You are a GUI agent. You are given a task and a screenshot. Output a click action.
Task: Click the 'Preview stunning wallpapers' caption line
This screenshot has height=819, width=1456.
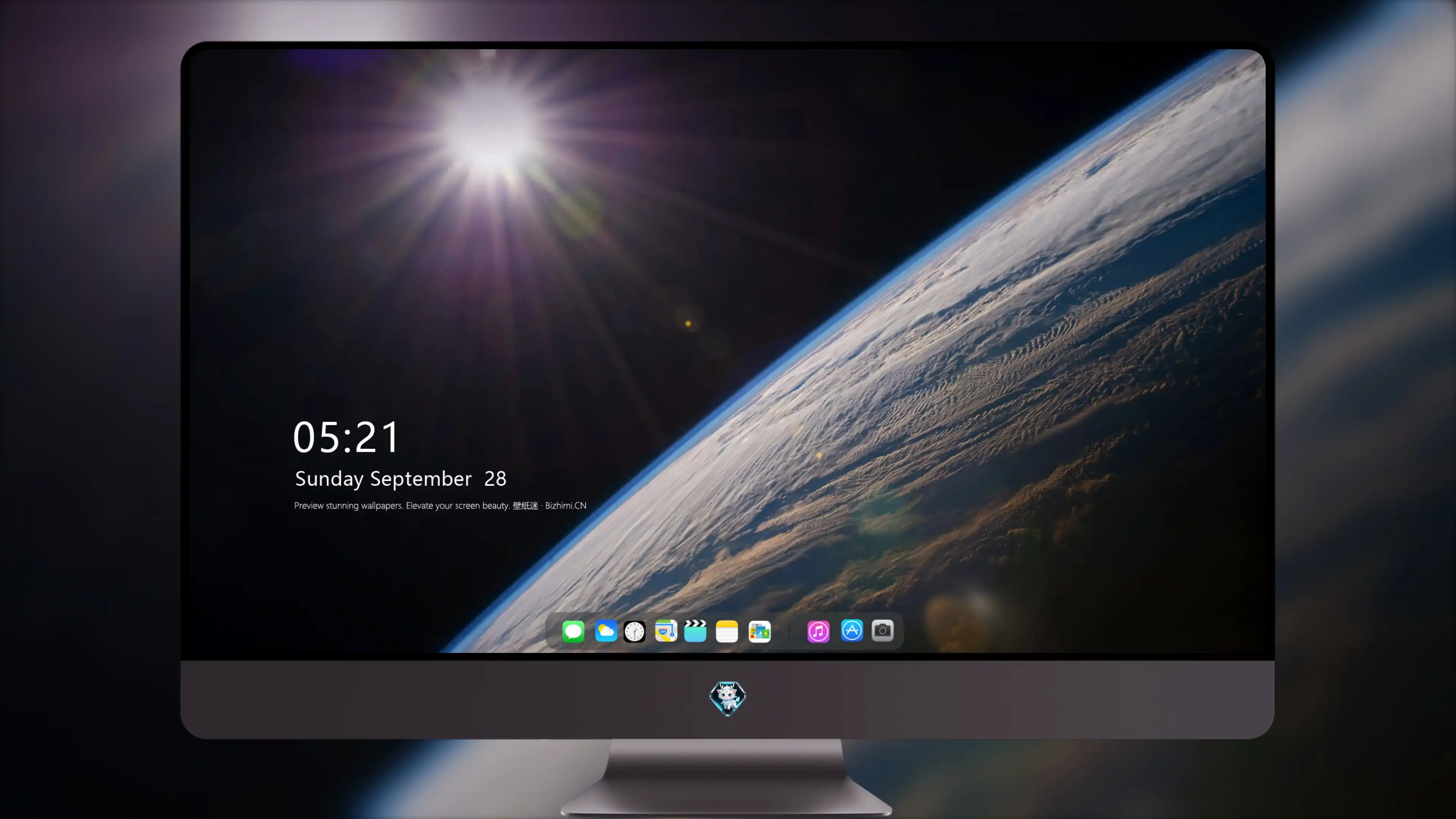pos(440,505)
